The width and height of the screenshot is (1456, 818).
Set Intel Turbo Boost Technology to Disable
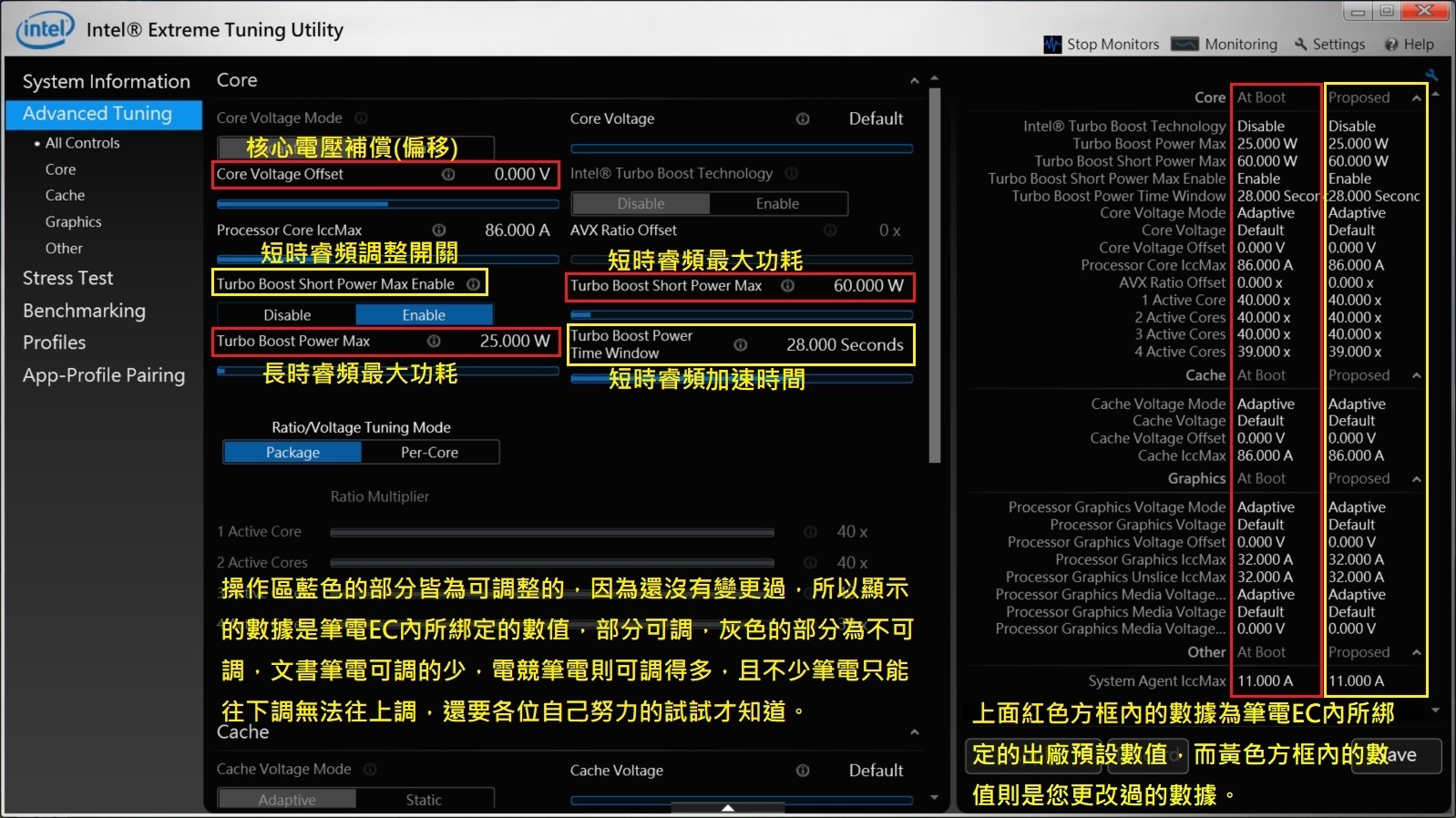(641, 204)
